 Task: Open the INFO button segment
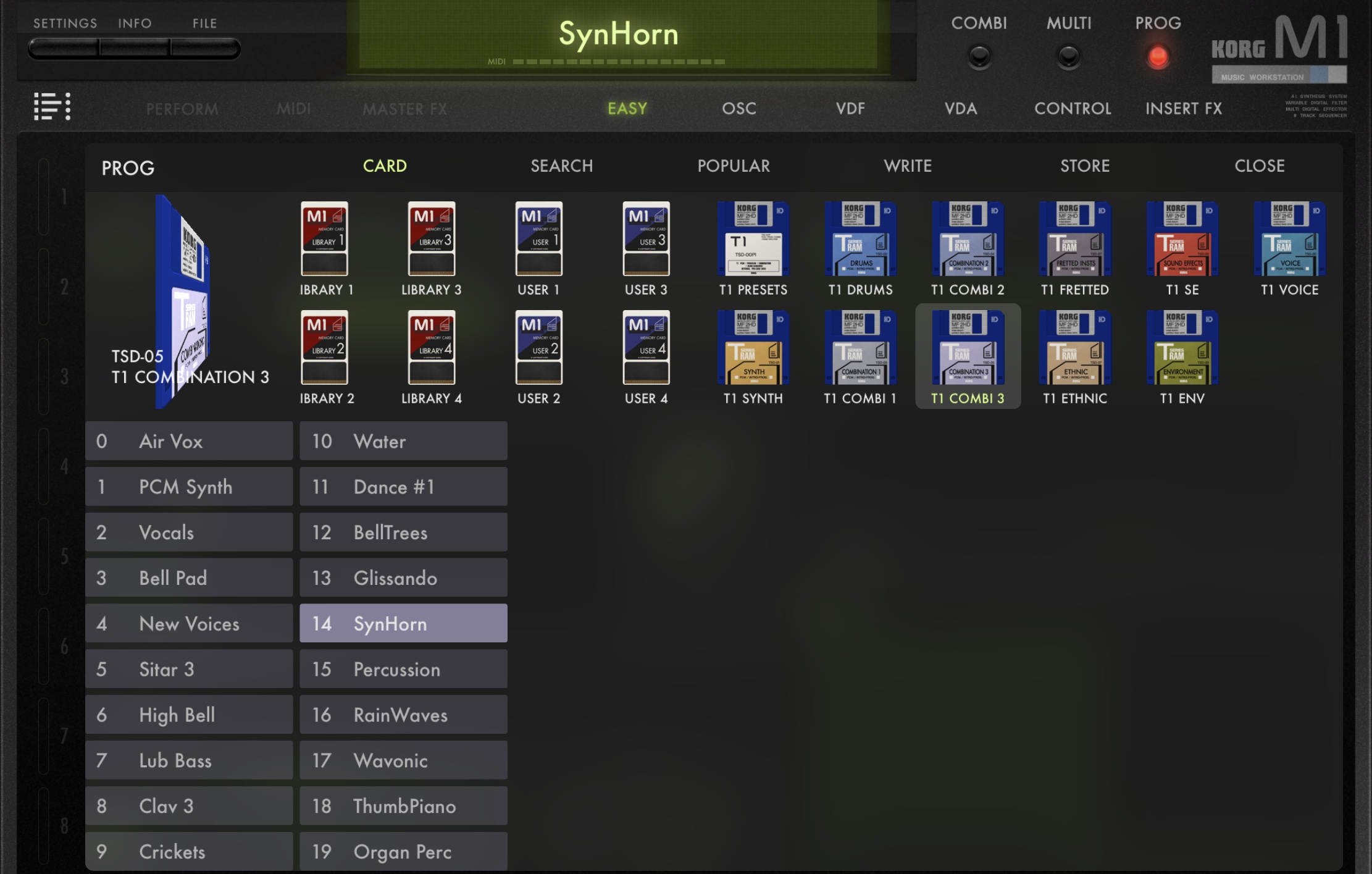point(135,48)
